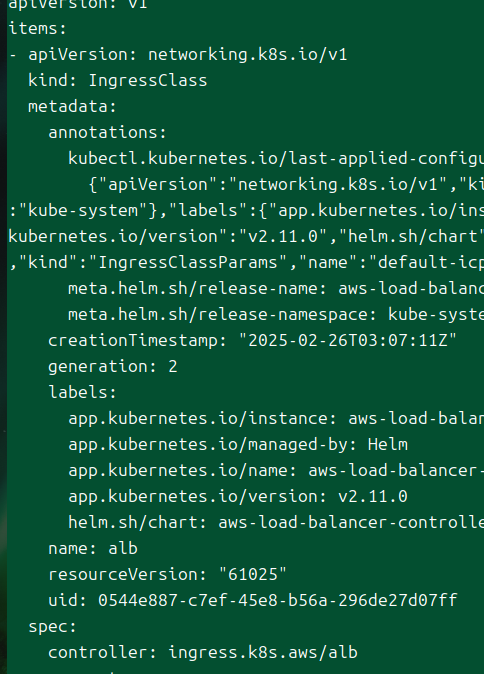Click the 'items:' line
The height and width of the screenshot is (674, 484).
click(38, 29)
